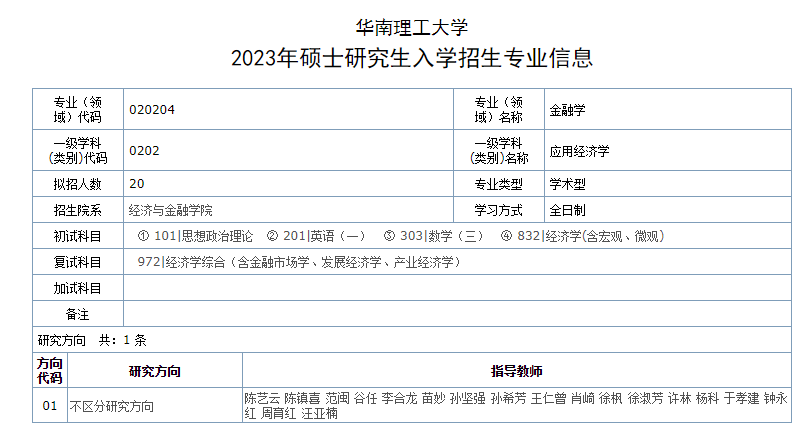Click the program type 学术型
810x440 pixels.
click(567, 184)
